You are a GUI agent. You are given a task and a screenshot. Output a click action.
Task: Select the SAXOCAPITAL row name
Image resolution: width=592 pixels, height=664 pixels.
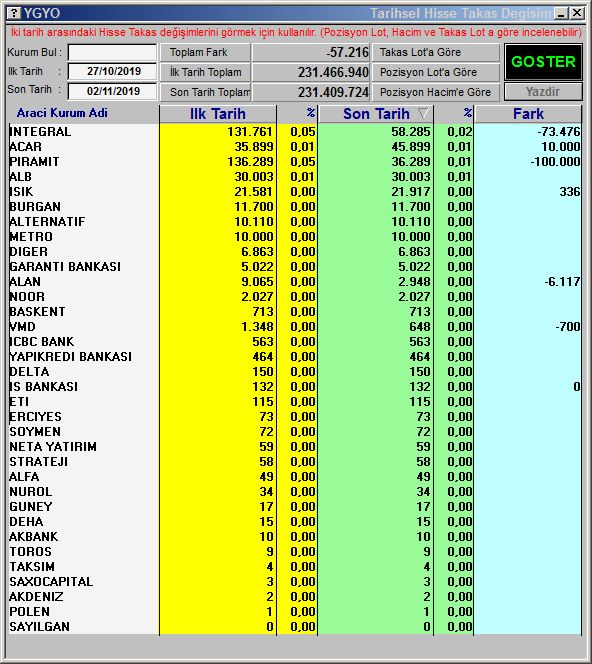point(51,582)
